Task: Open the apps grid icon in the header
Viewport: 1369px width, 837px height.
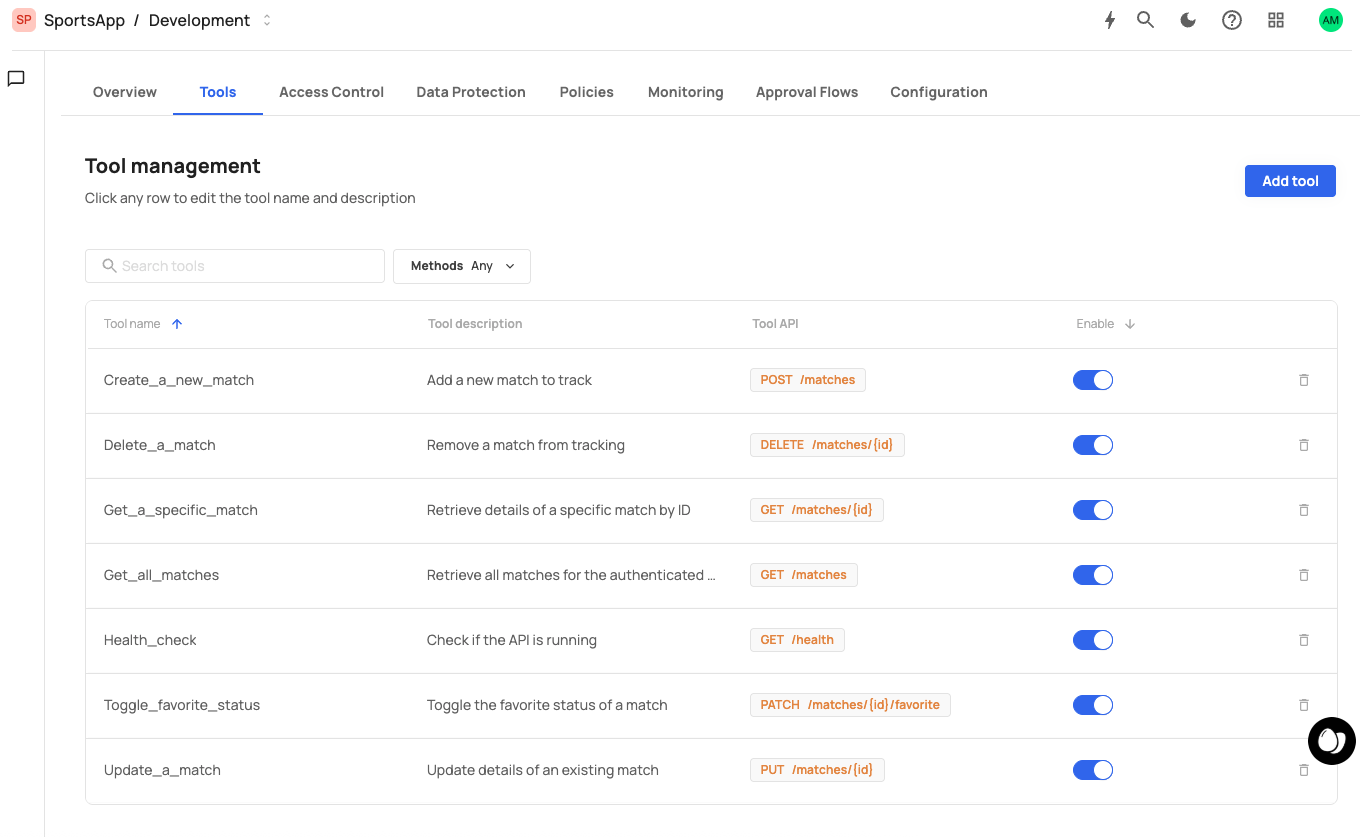Action: coord(1275,19)
